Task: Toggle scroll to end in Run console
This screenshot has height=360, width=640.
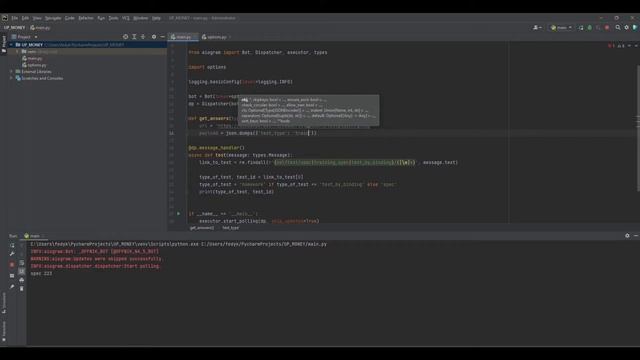Action: [x=22, y=271]
